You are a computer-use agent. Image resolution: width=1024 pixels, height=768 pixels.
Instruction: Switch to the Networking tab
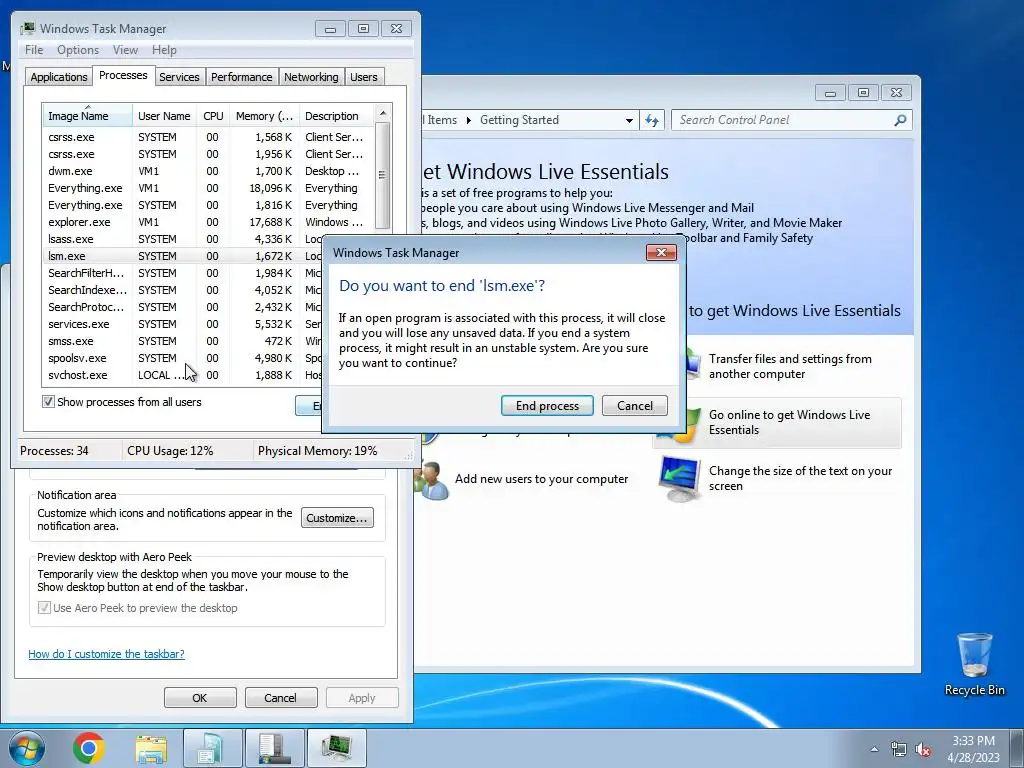pos(311,77)
